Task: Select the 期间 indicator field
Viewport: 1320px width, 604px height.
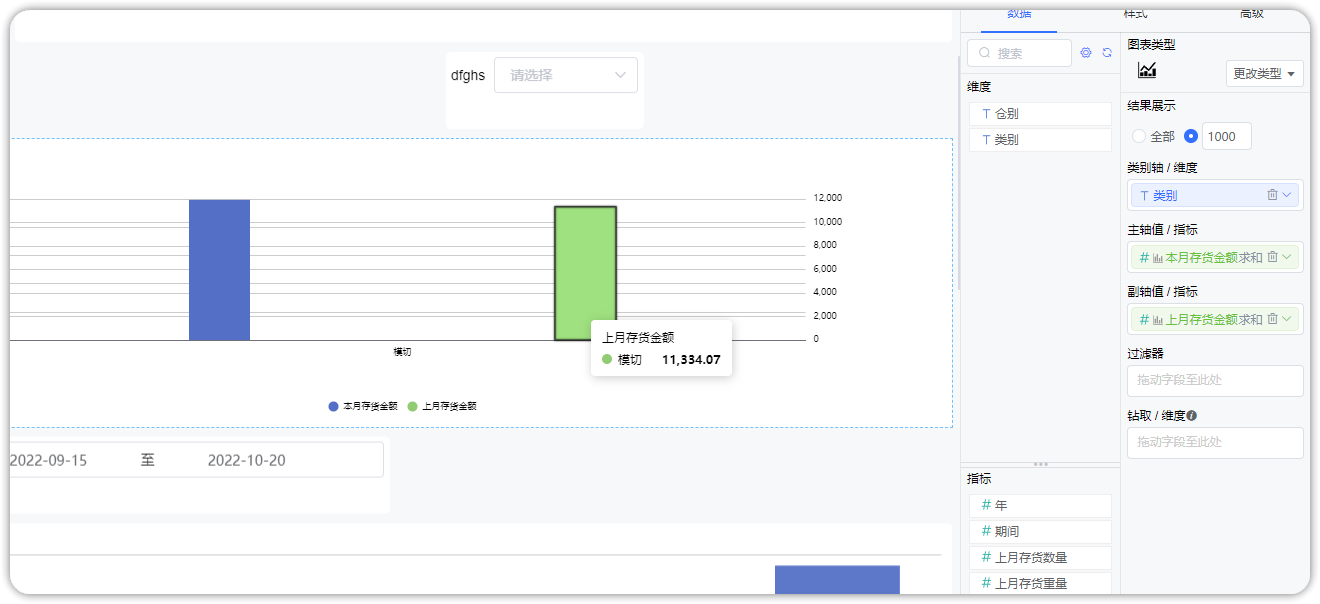Action: click(1040, 532)
